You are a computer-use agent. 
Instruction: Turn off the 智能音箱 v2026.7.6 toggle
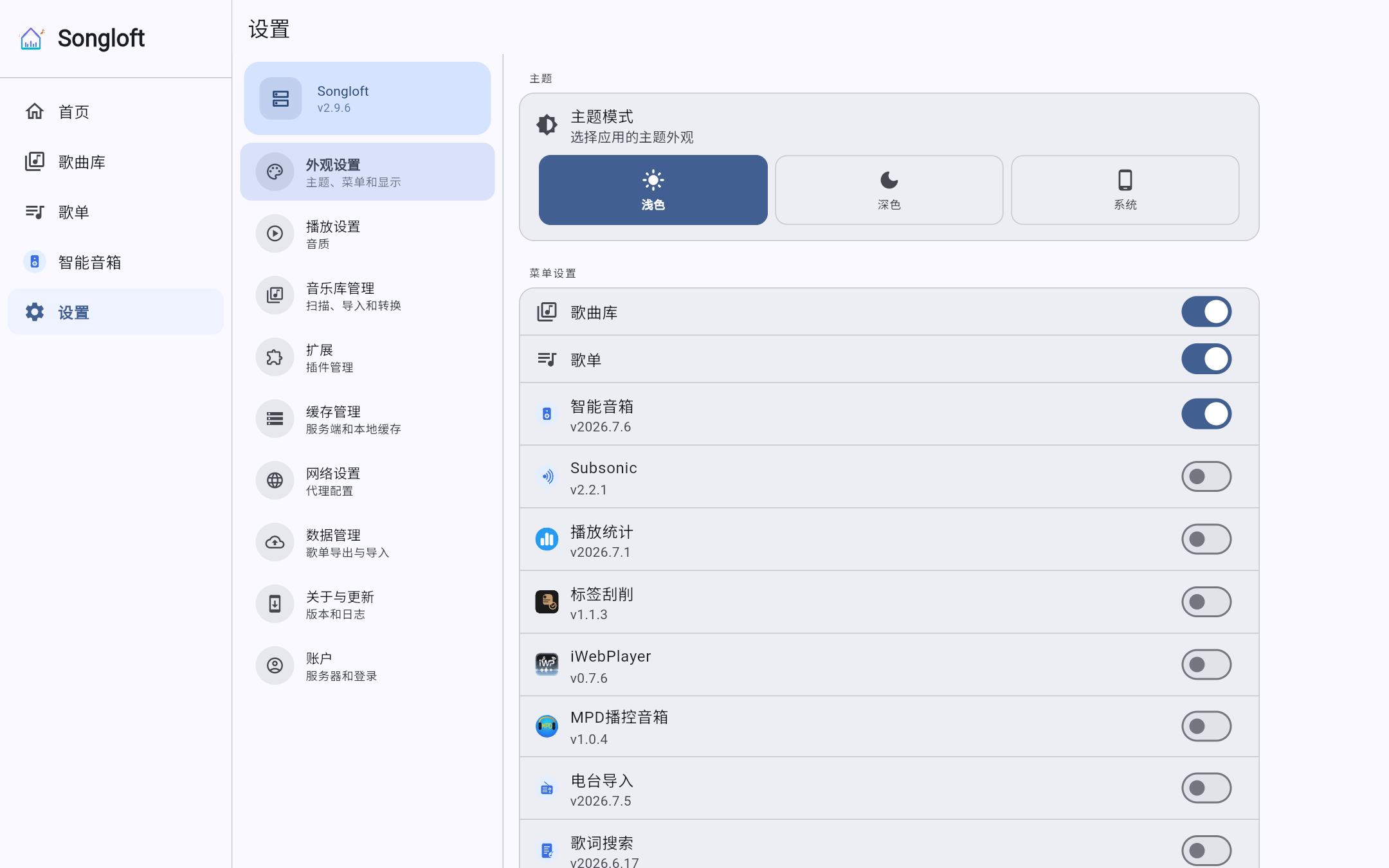[x=1206, y=413]
